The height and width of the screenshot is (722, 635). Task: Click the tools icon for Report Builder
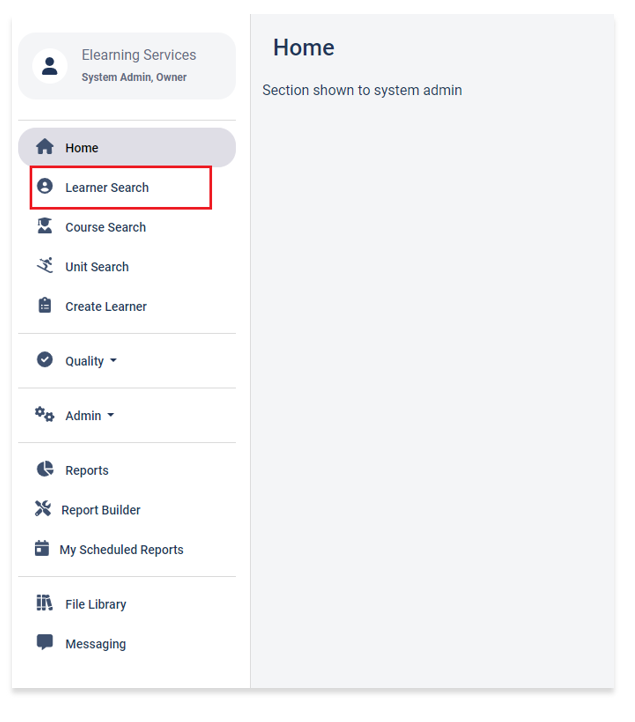(43, 509)
